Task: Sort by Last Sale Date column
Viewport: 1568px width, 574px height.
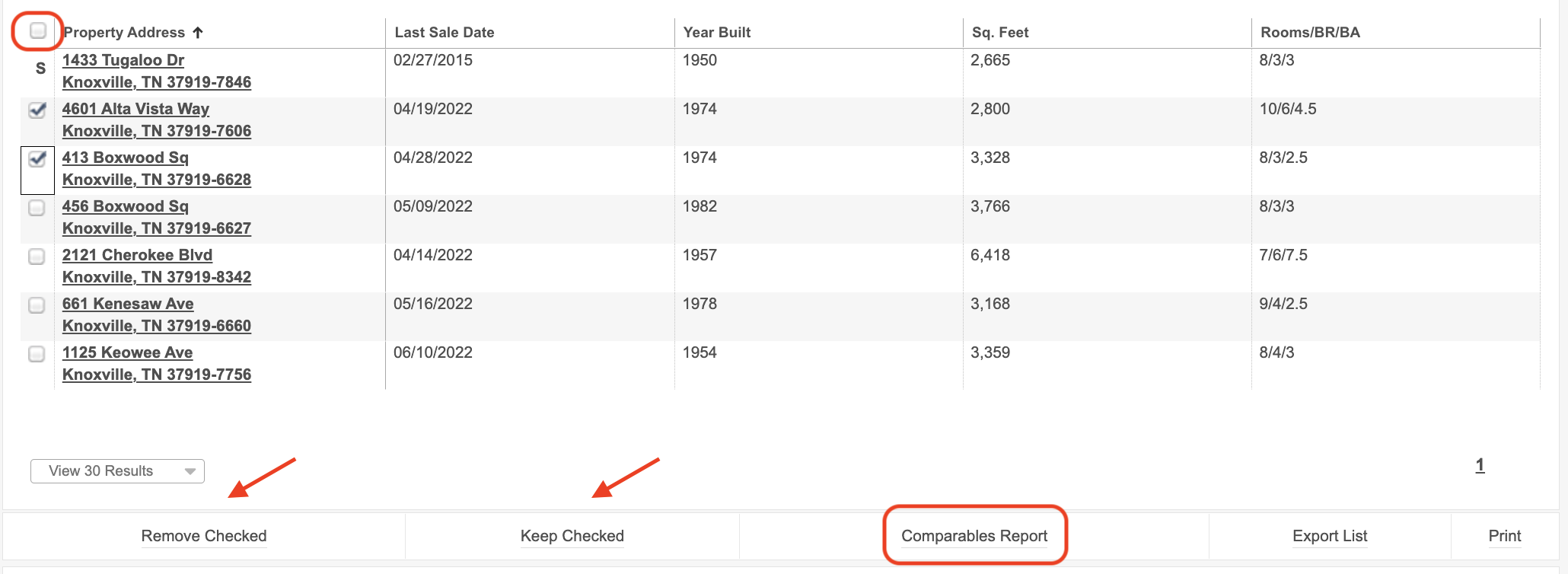Action: click(x=445, y=33)
